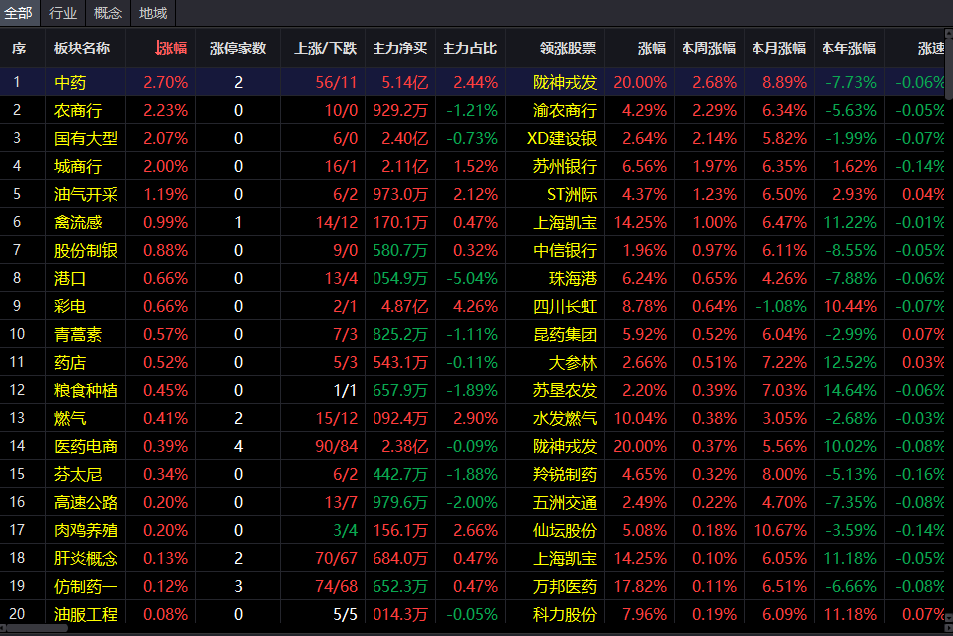Click the vertical scrollbar up arrow
This screenshot has width=953, height=636.
click(949, 32)
